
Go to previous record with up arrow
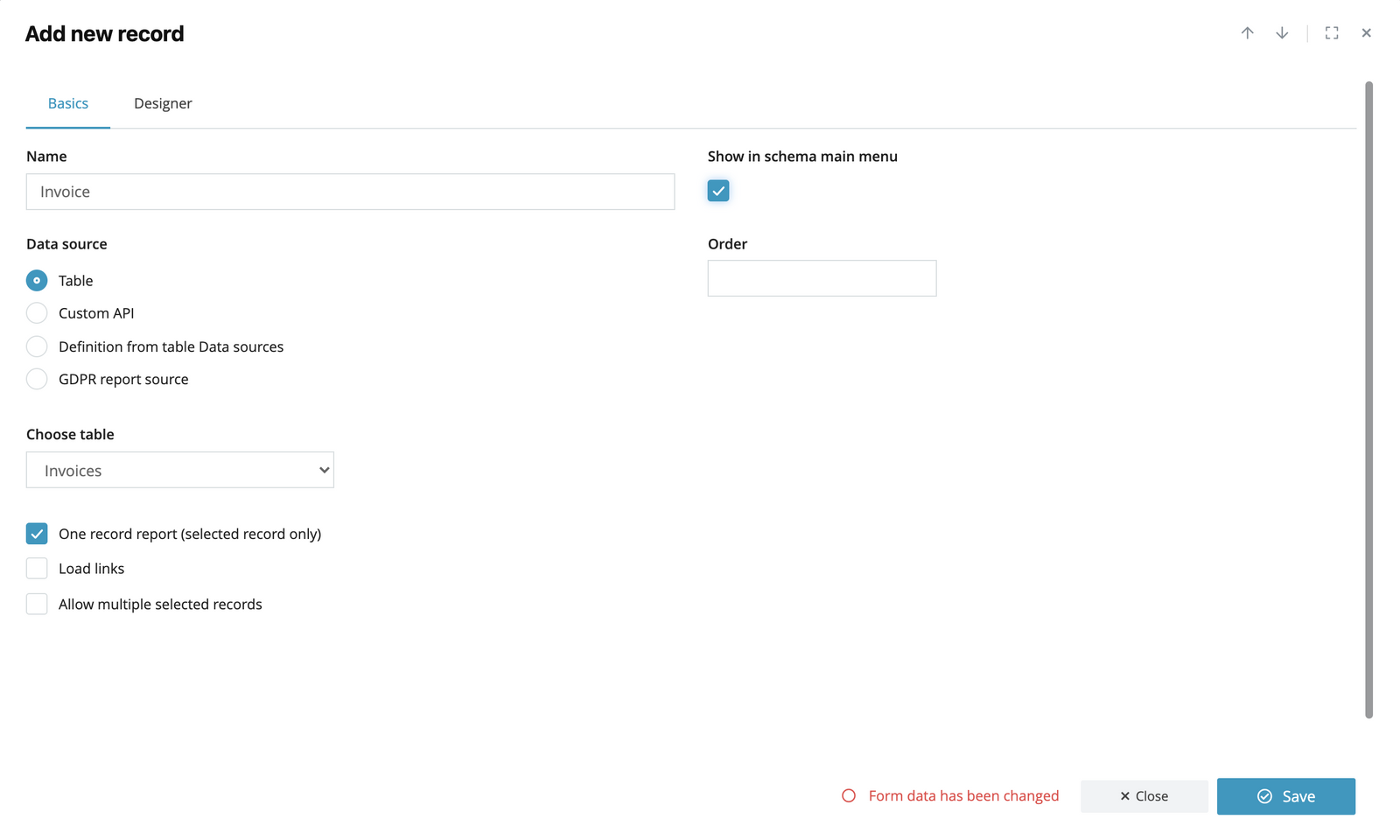pyautogui.click(x=1247, y=33)
